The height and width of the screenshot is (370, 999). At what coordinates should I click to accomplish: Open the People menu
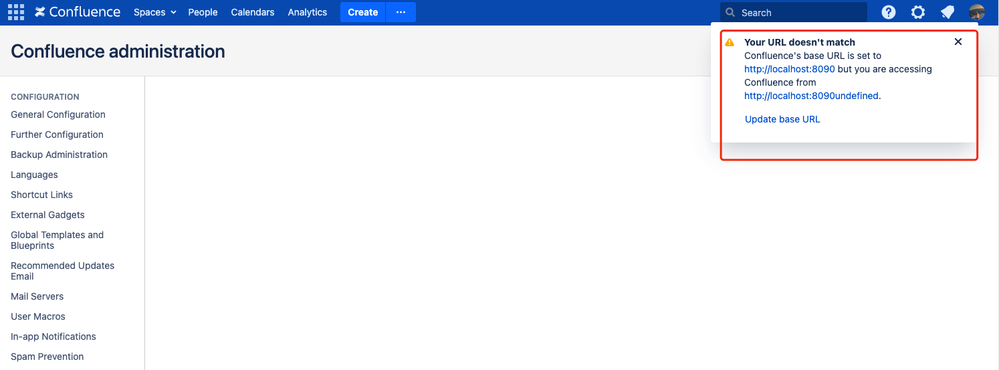(x=203, y=12)
